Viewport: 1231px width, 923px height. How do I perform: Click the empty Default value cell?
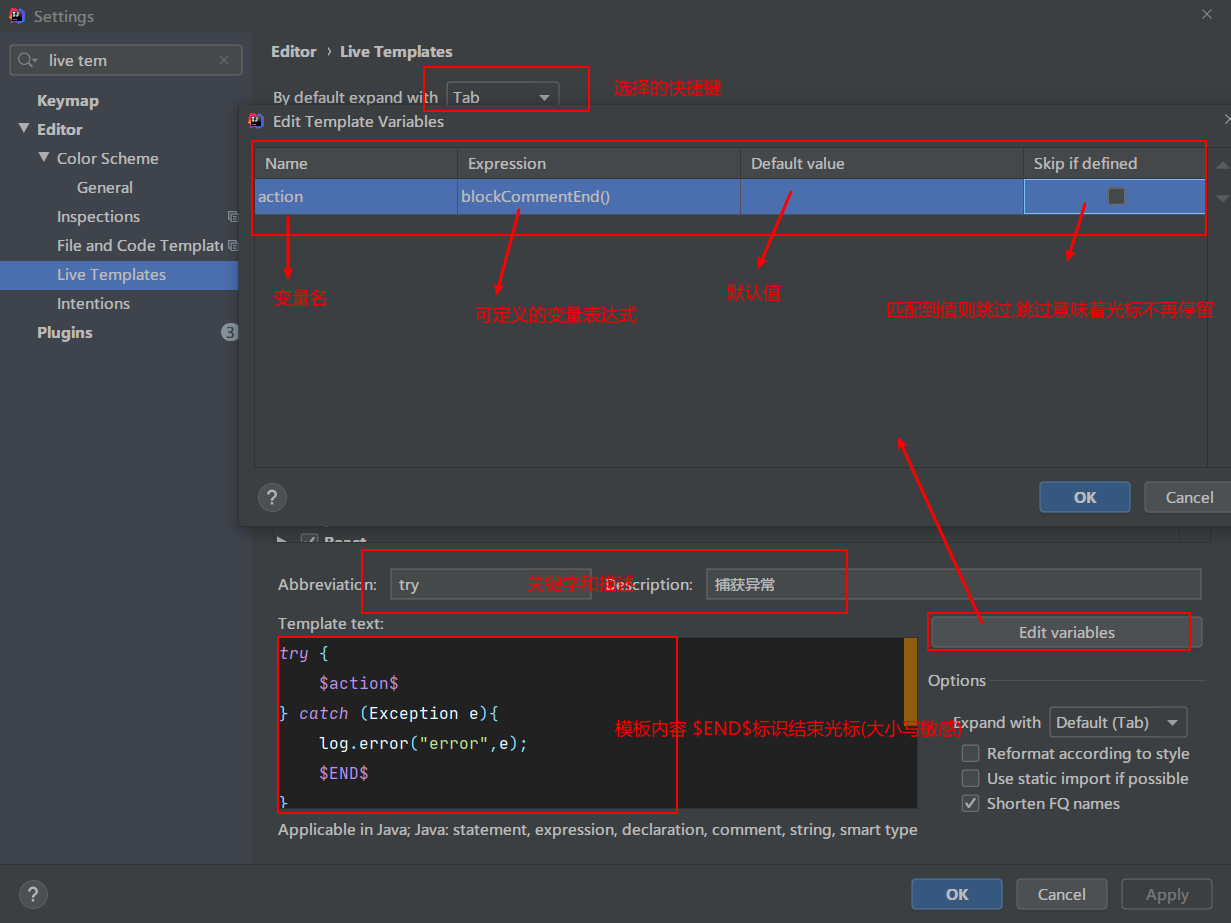pos(882,196)
